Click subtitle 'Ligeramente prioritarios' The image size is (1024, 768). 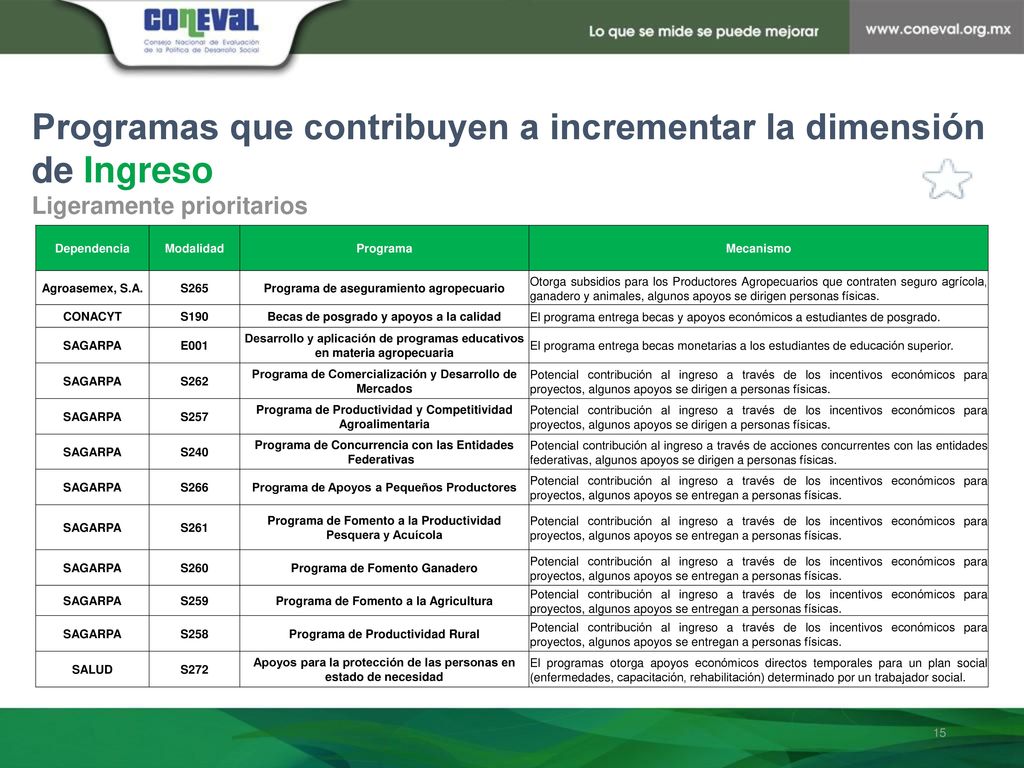coord(170,206)
